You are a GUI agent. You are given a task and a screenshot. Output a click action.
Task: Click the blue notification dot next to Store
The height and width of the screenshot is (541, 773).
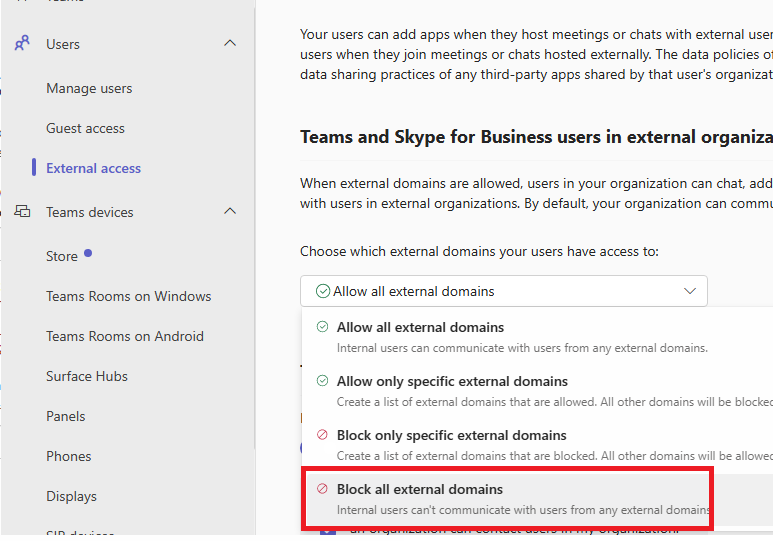pos(88,253)
